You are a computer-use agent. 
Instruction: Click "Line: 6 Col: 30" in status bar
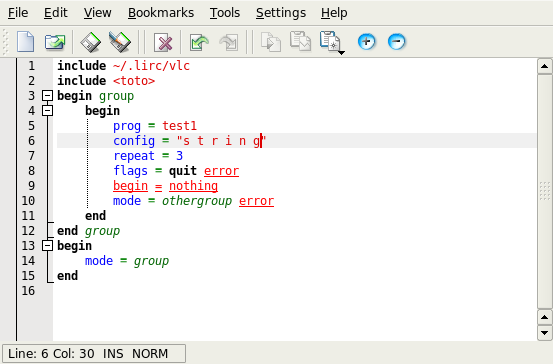click(x=51, y=353)
